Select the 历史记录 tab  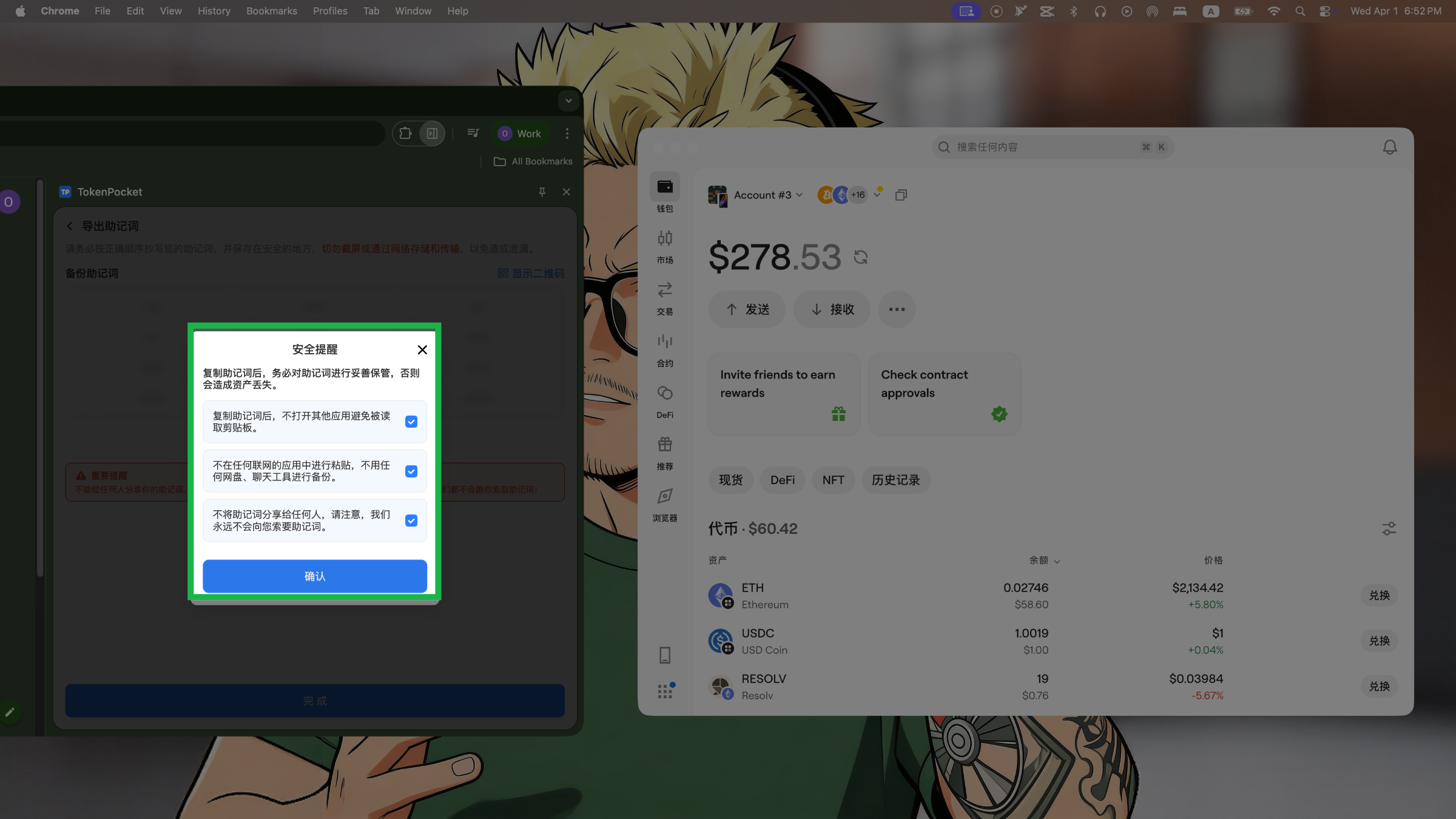(895, 480)
